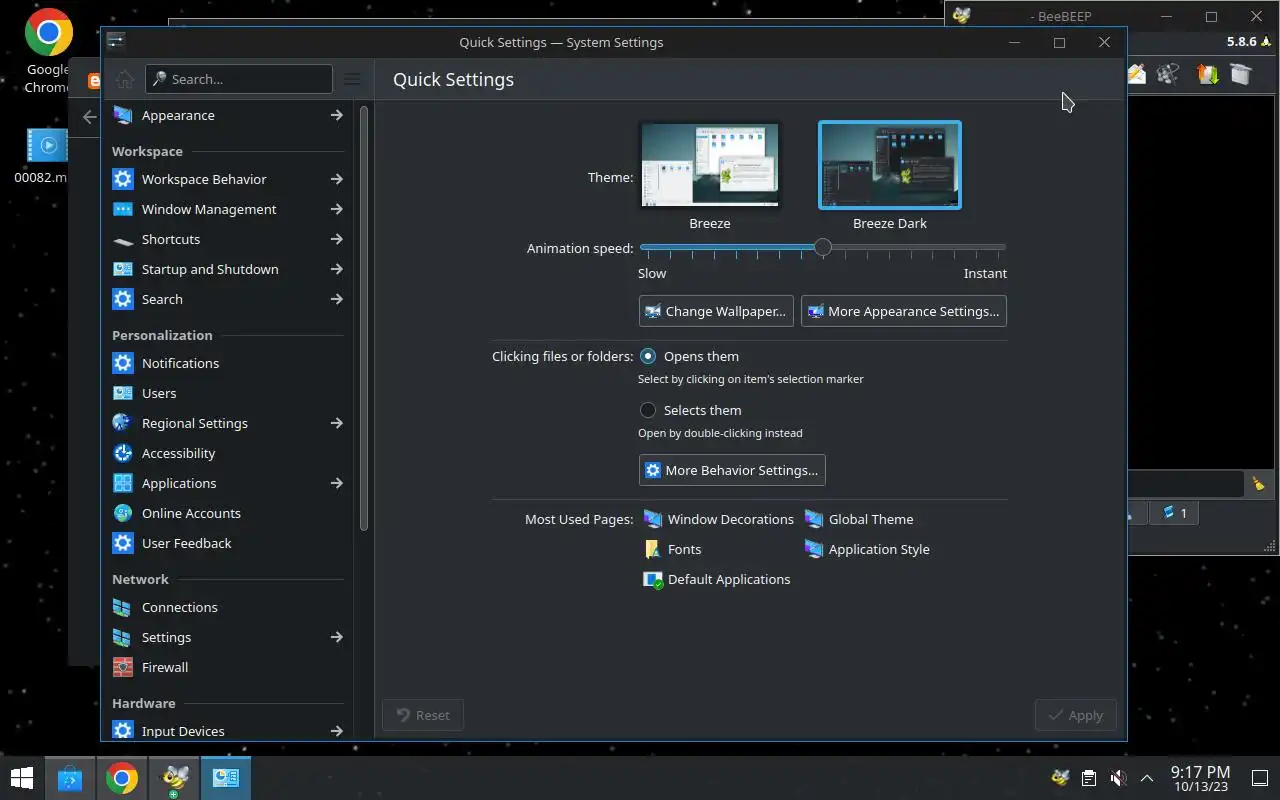Expand the Regional Settings arrow
Viewport: 1280px width, 800px height.
click(x=337, y=423)
